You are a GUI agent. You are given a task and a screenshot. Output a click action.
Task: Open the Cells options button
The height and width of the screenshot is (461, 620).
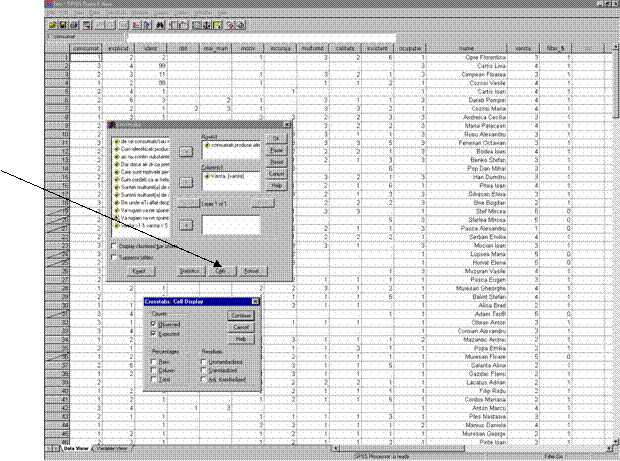coord(221,271)
